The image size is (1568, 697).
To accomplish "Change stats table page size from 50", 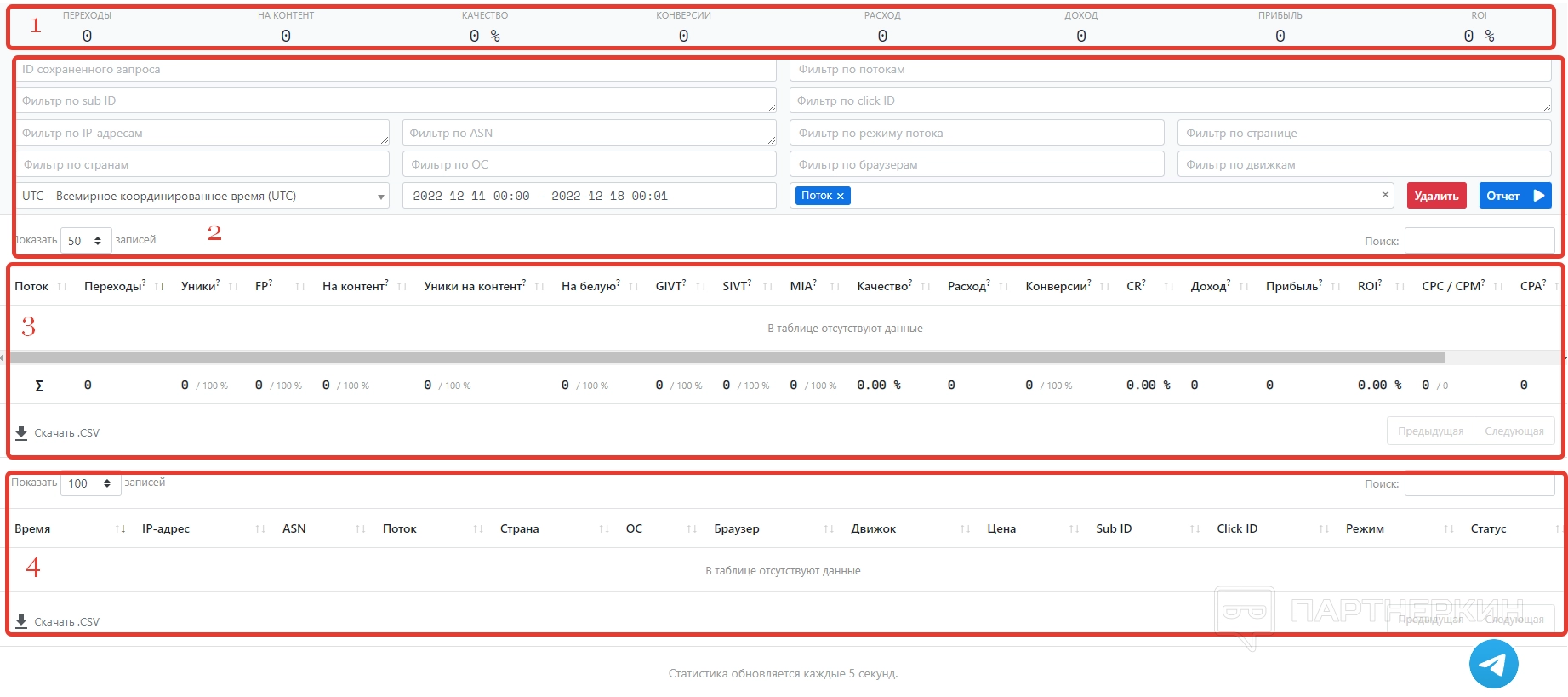I will (x=86, y=241).
